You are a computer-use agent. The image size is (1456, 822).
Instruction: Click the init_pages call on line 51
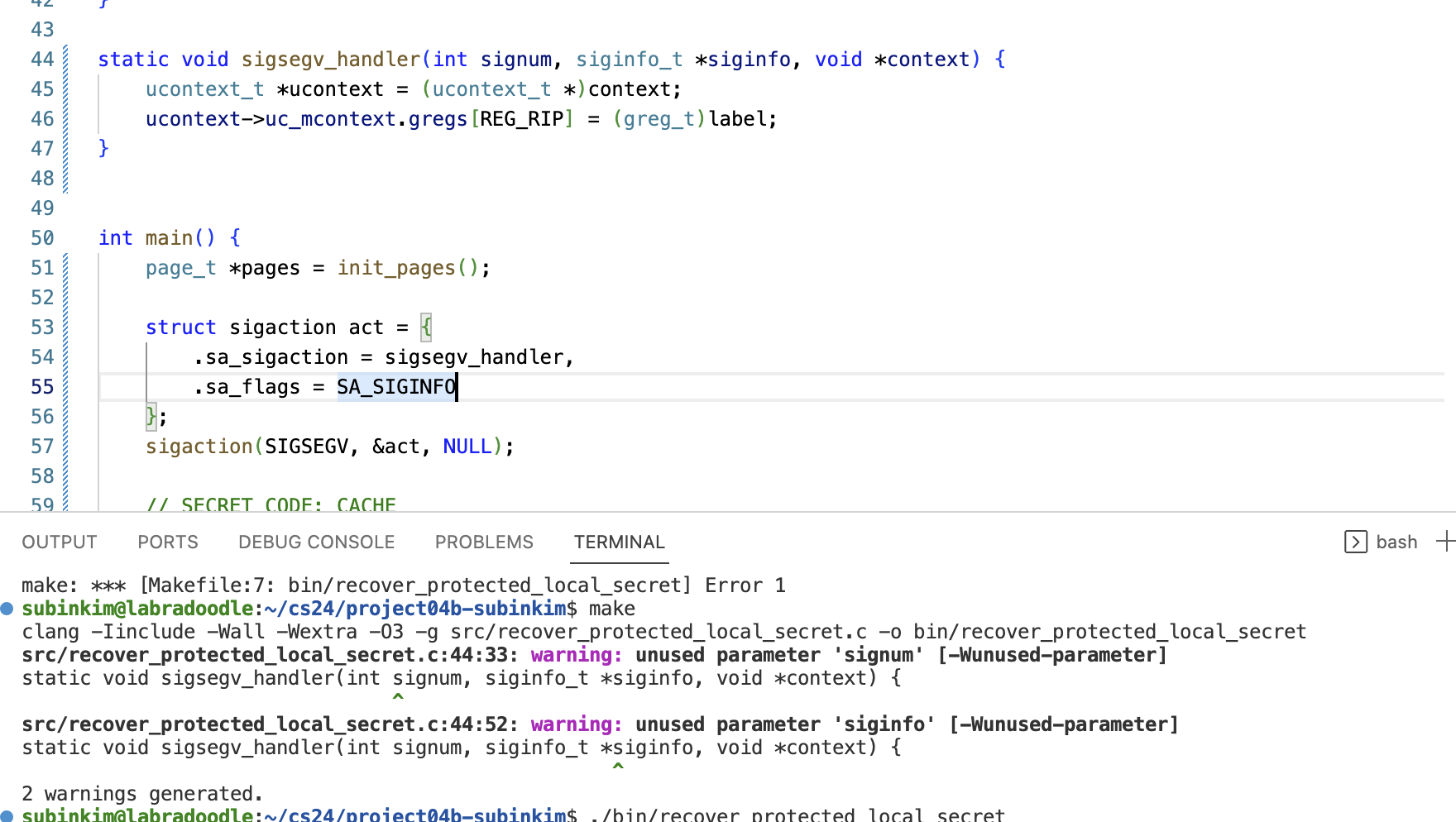395,268
